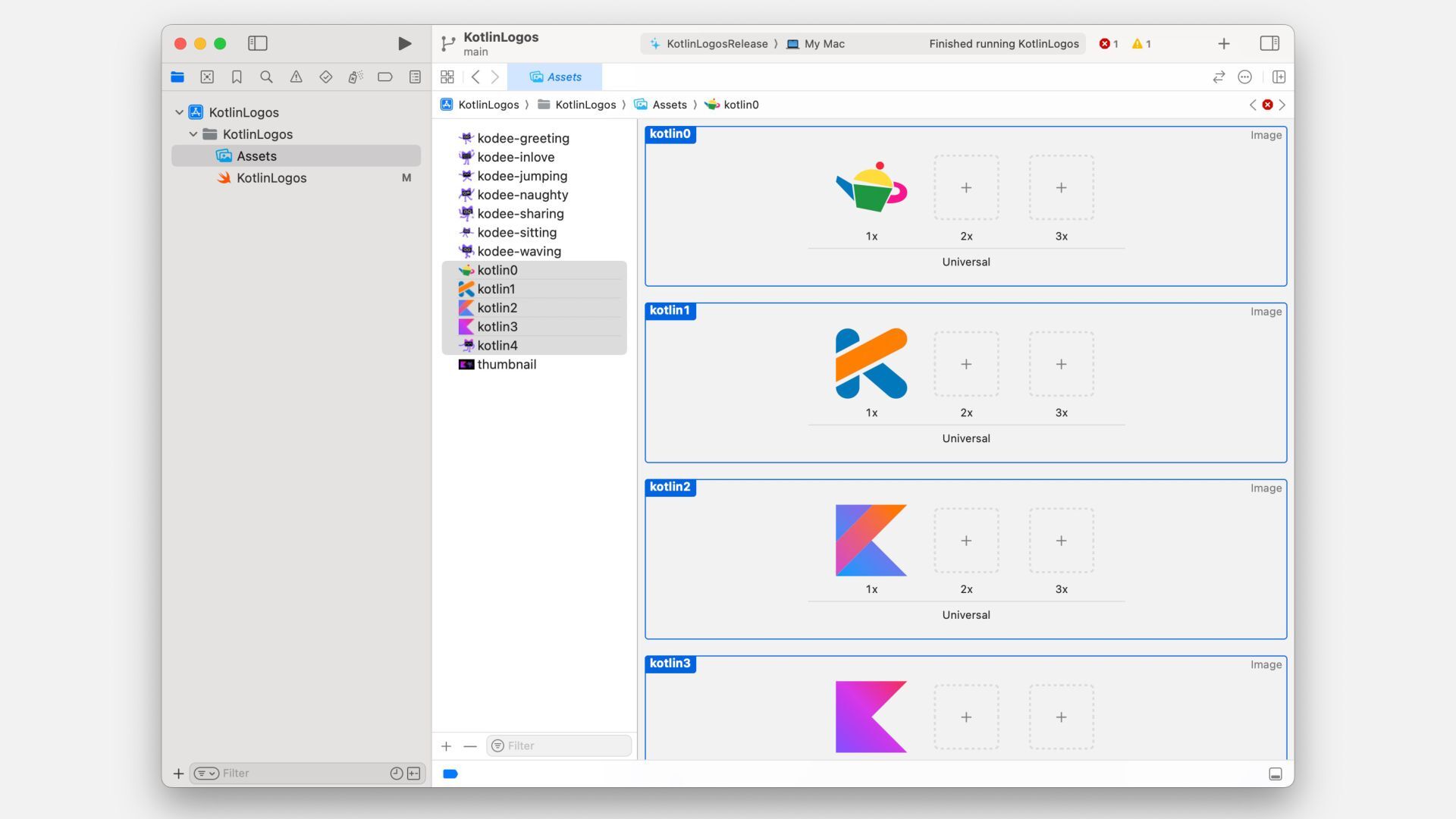Collapse the KotlinLogos folder group
The height and width of the screenshot is (819, 1456).
[x=193, y=134]
